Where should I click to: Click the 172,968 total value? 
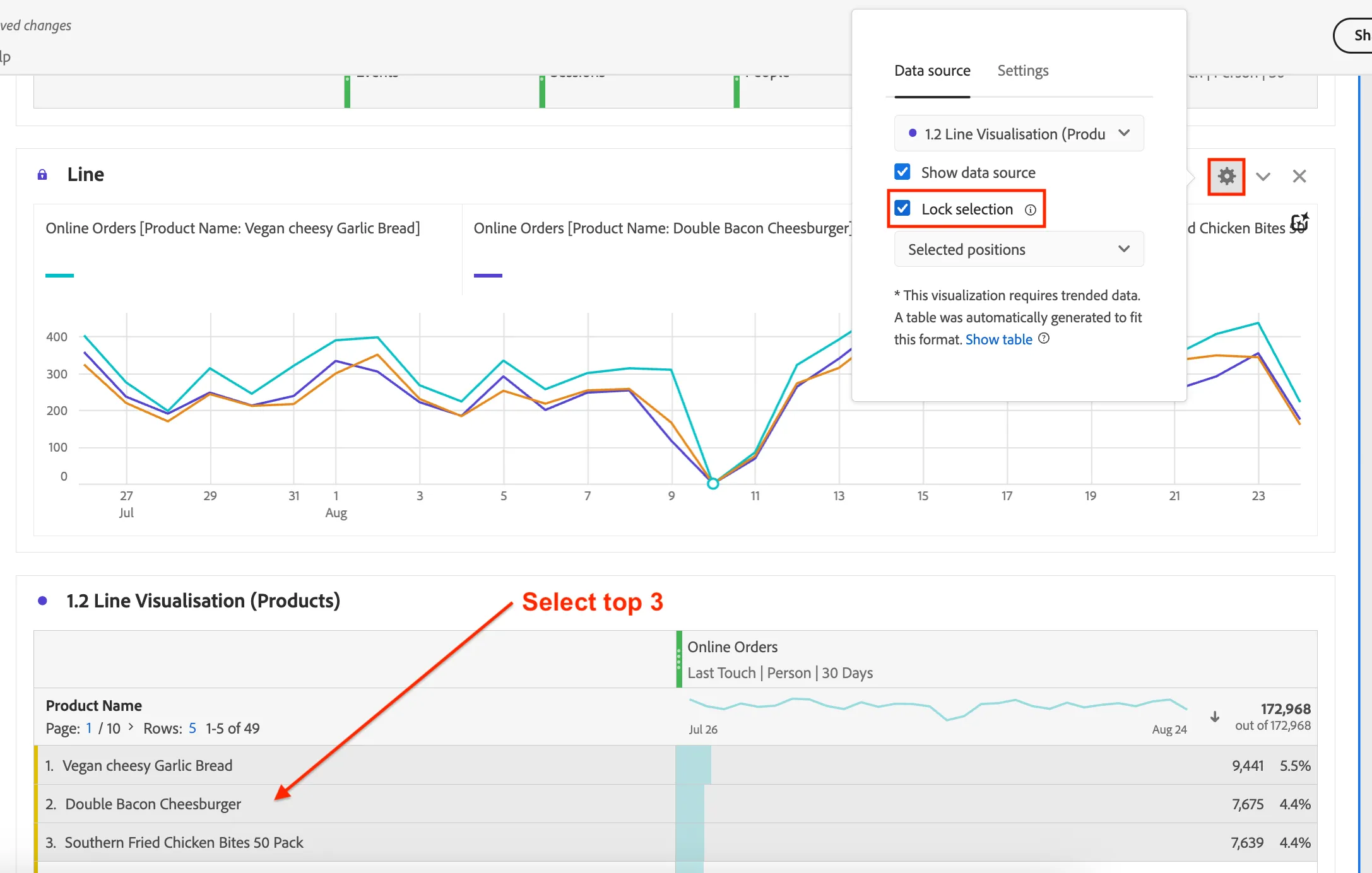pyautogui.click(x=1286, y=709)
